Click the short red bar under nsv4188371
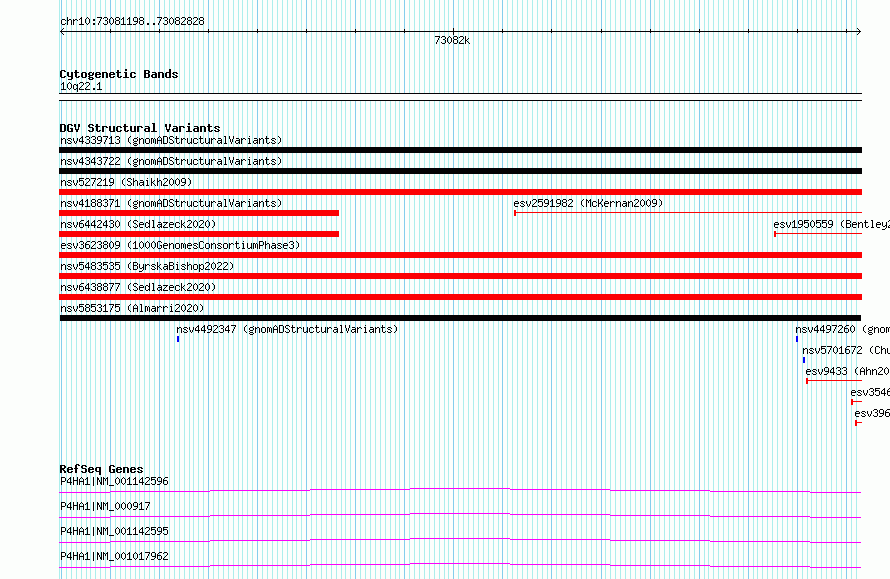This screenshot has width=890, height=579. [199, 213]
